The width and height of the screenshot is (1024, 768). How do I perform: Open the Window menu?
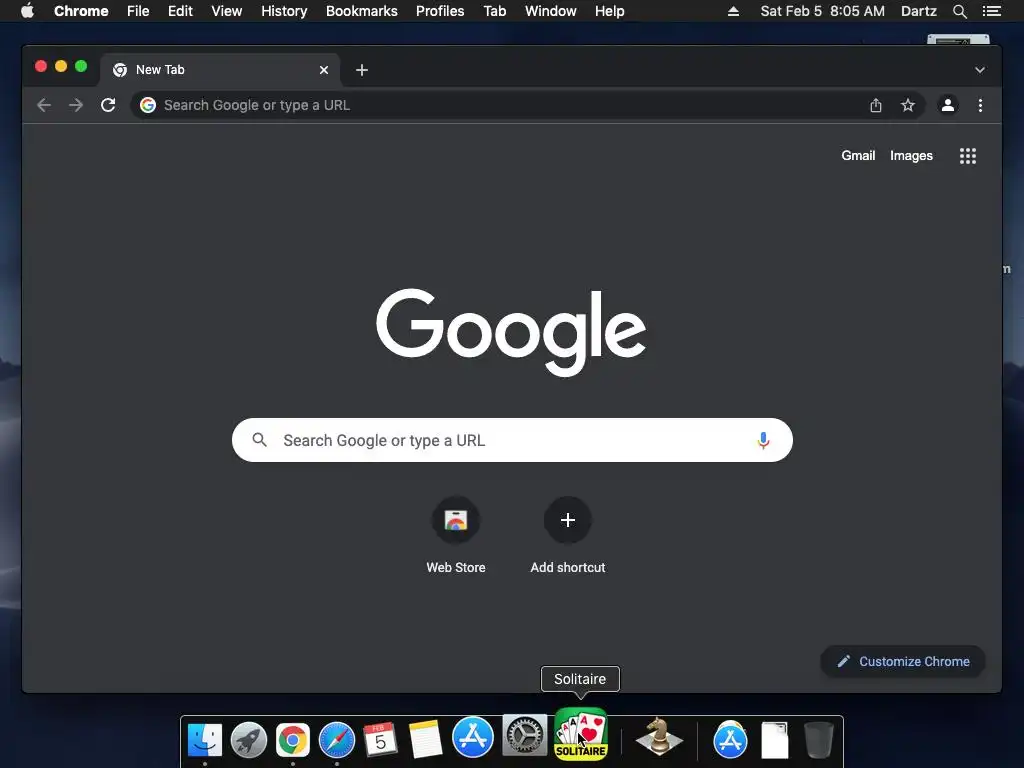(x=551, y=11)
